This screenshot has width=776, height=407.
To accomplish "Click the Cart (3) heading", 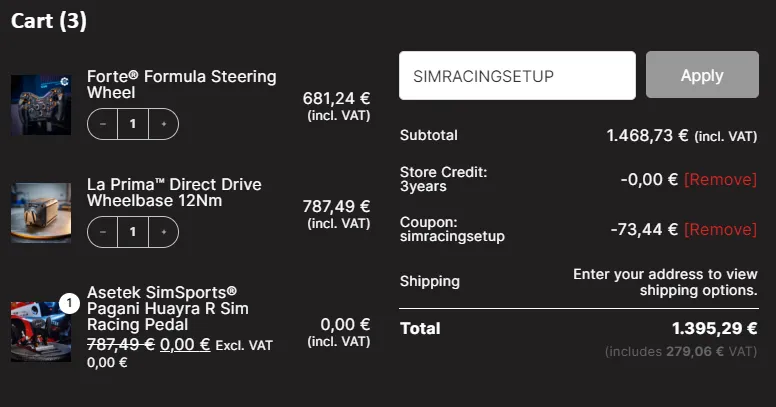I will coord(49,21).
